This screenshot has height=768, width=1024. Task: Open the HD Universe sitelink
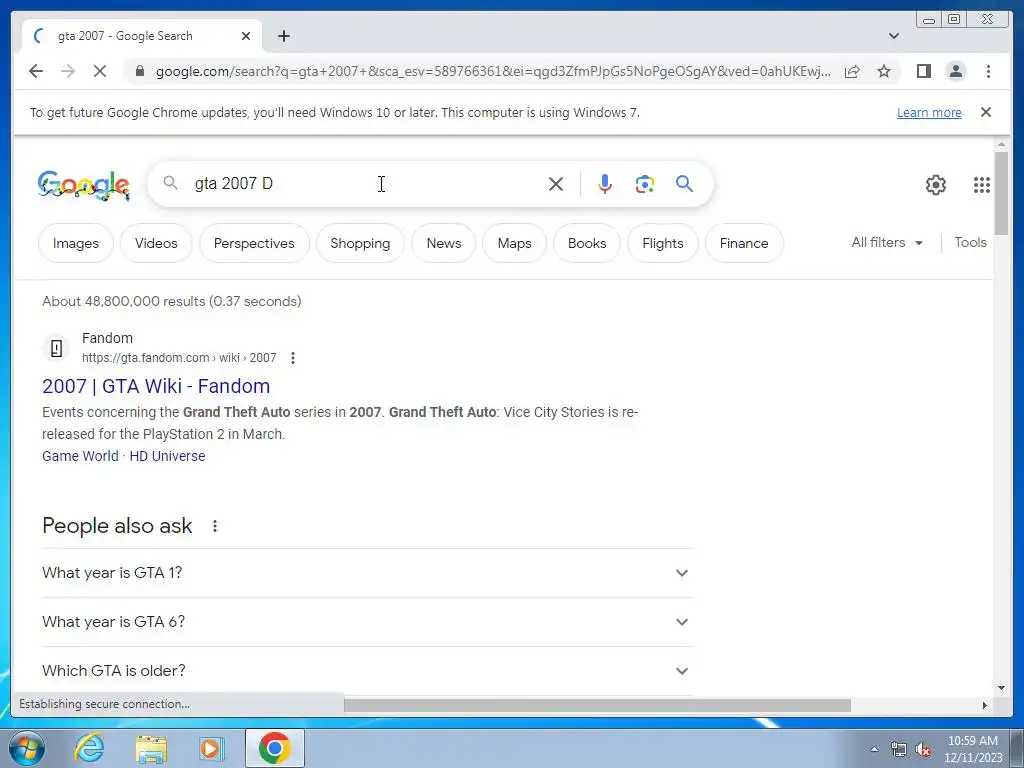(x=167, y=456)
